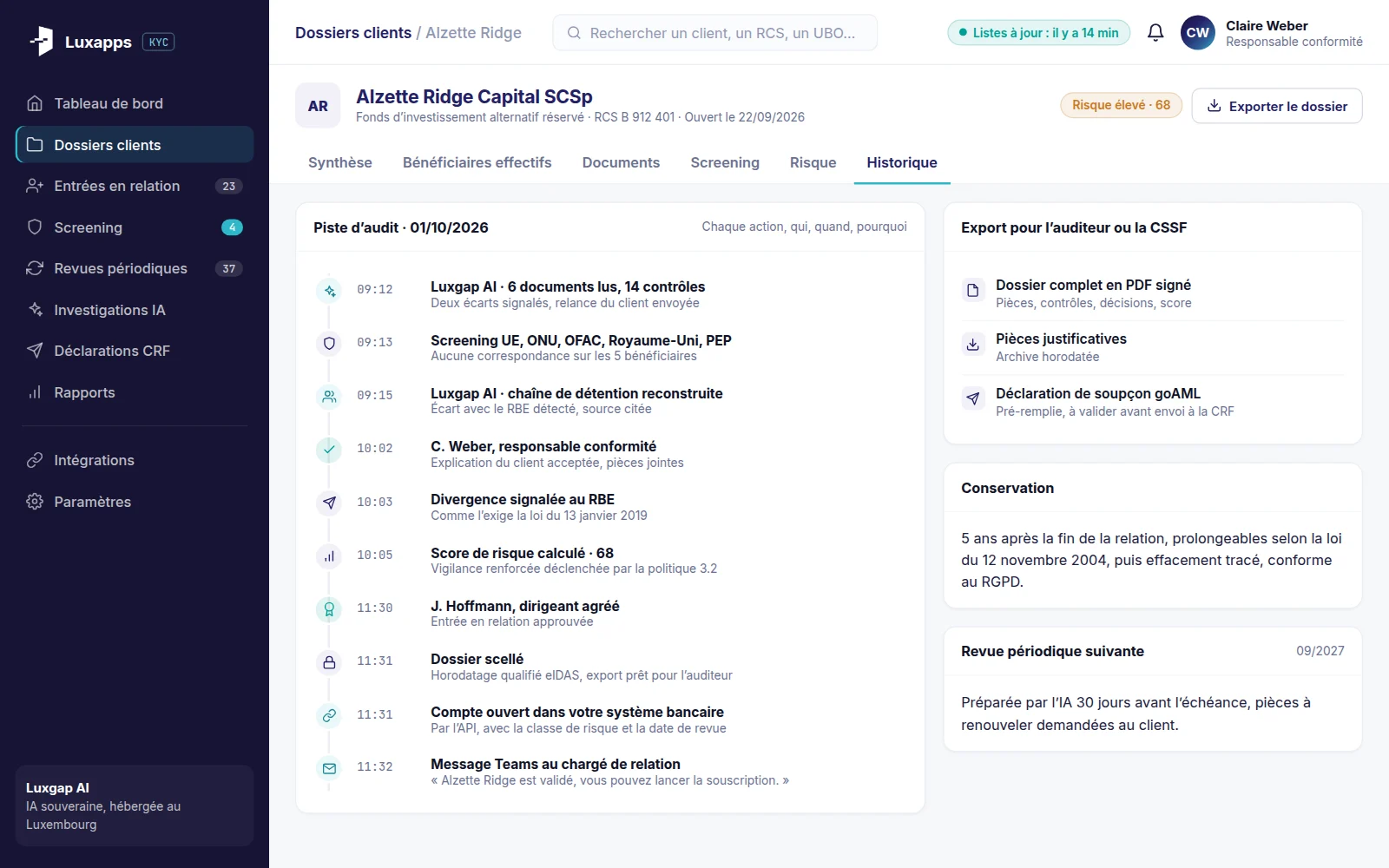Select the Historique tab
Screen dimensions: 1389x868
point(902,162)
